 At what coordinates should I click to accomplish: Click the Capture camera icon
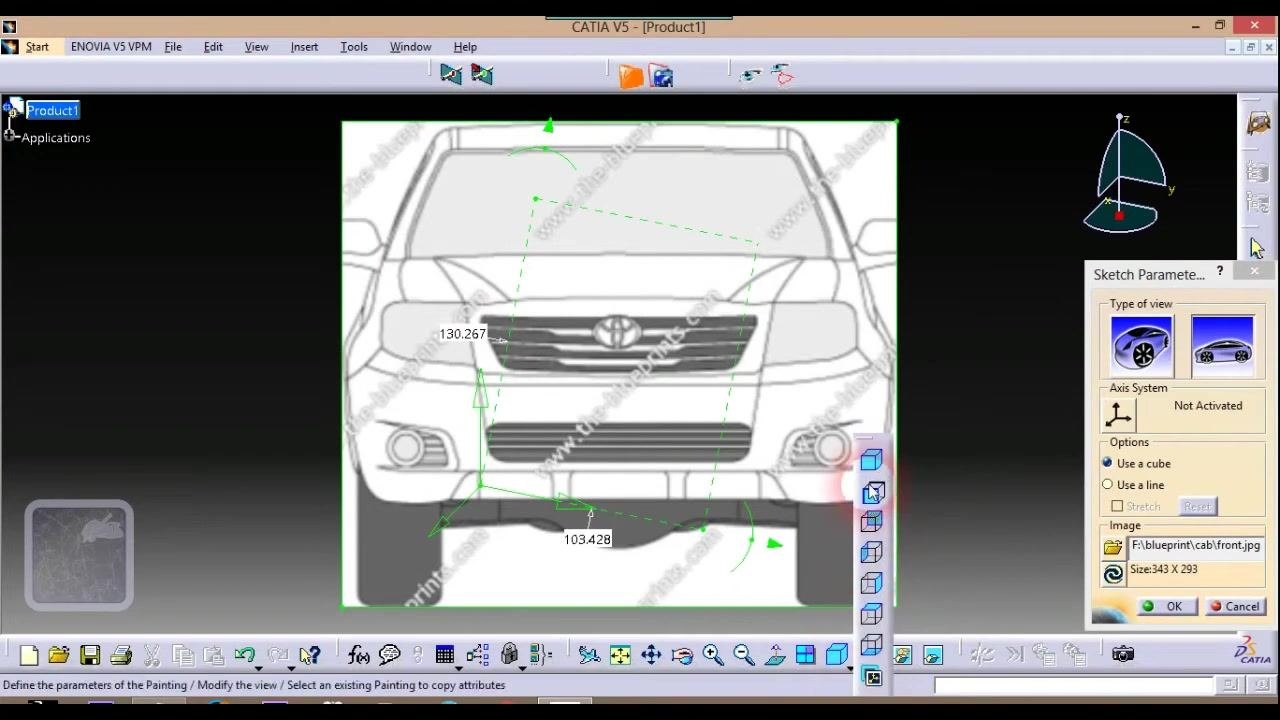point(1123,654)
